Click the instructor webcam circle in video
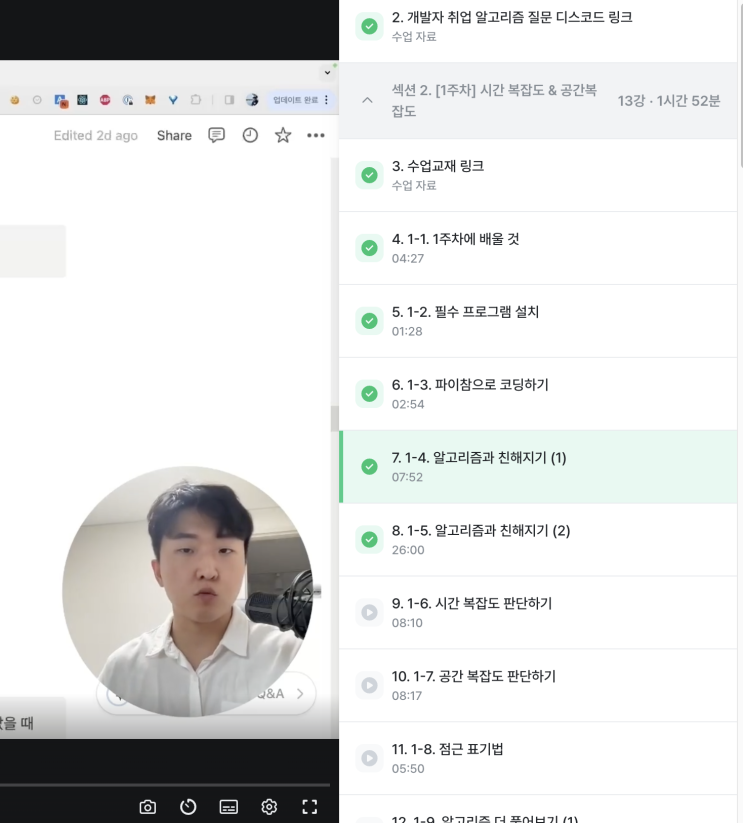This screenshot has width=743, height=823. tap(188, 591)
